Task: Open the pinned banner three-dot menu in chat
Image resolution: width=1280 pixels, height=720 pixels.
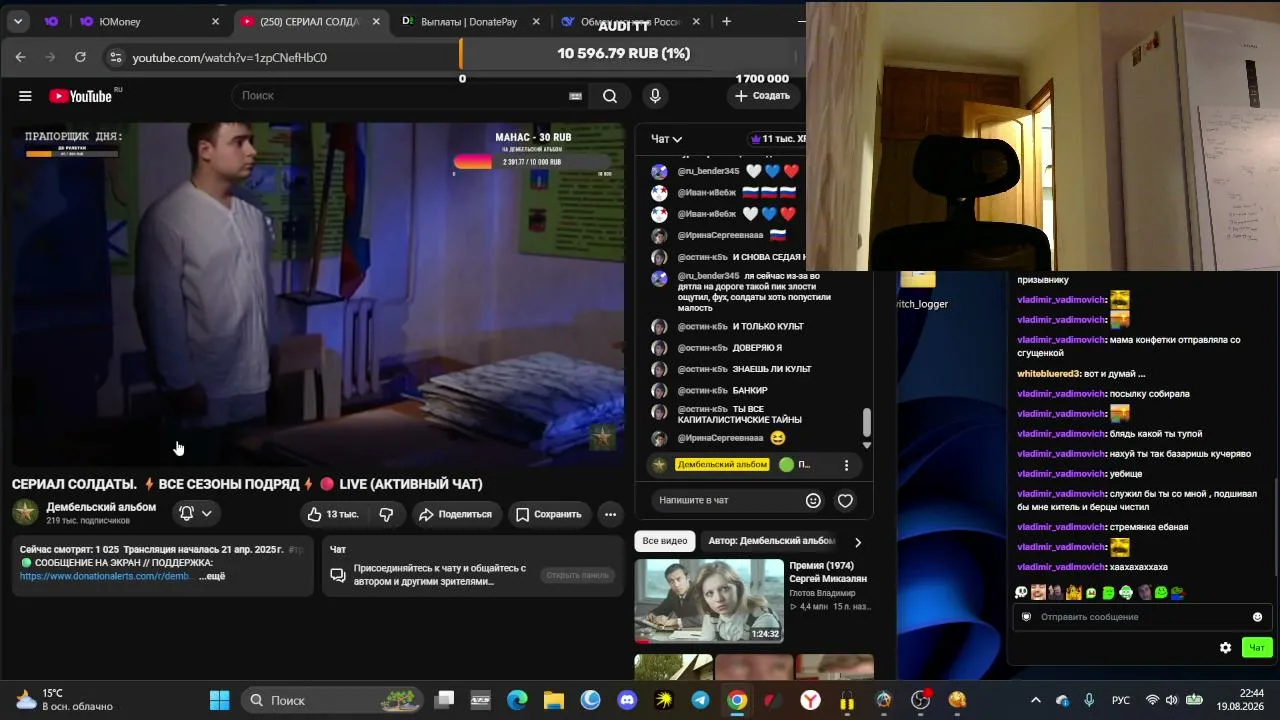Action: [x=846, y=465]
